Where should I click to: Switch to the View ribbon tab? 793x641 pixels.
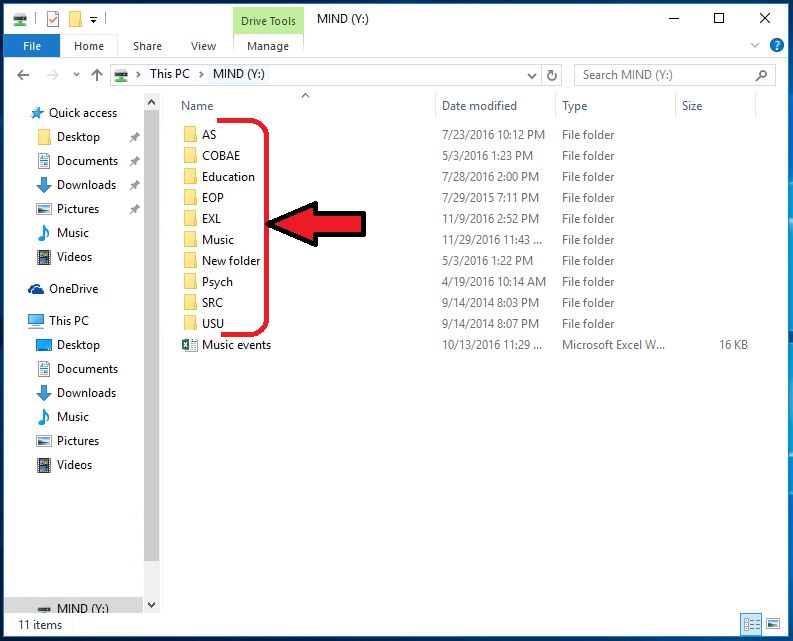pos(203,46)
